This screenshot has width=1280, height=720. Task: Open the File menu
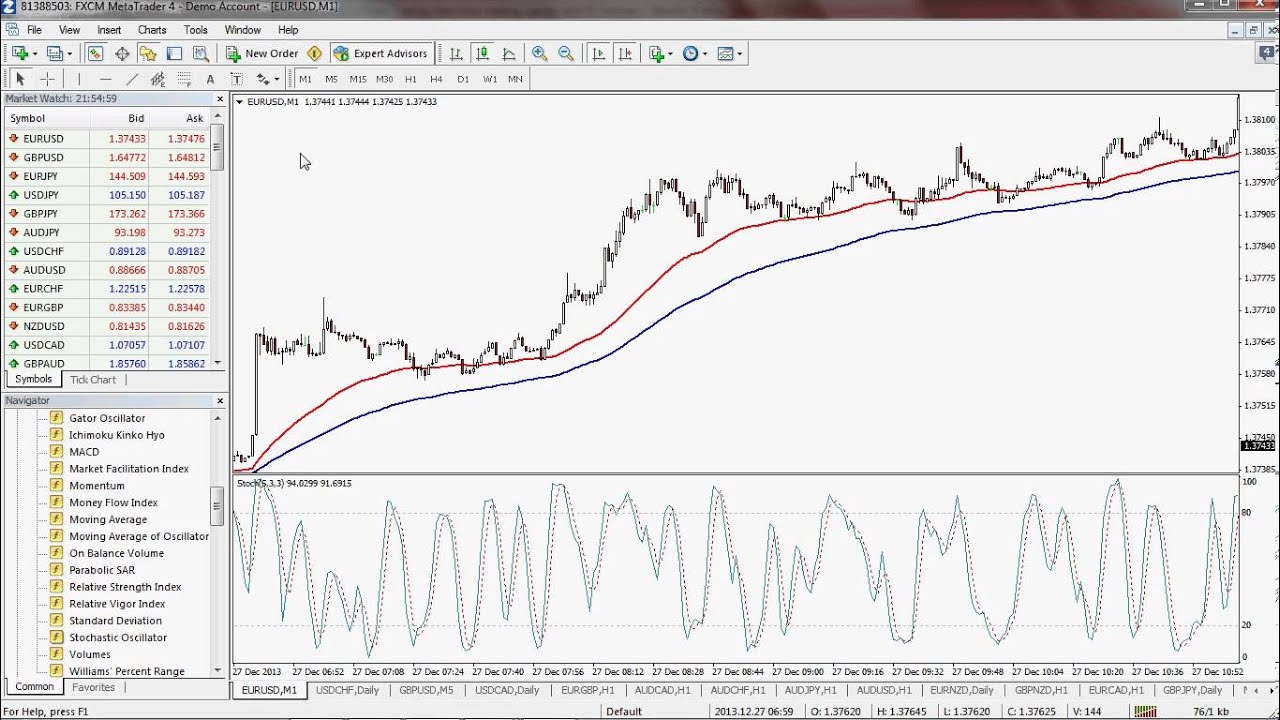[34, 30]
